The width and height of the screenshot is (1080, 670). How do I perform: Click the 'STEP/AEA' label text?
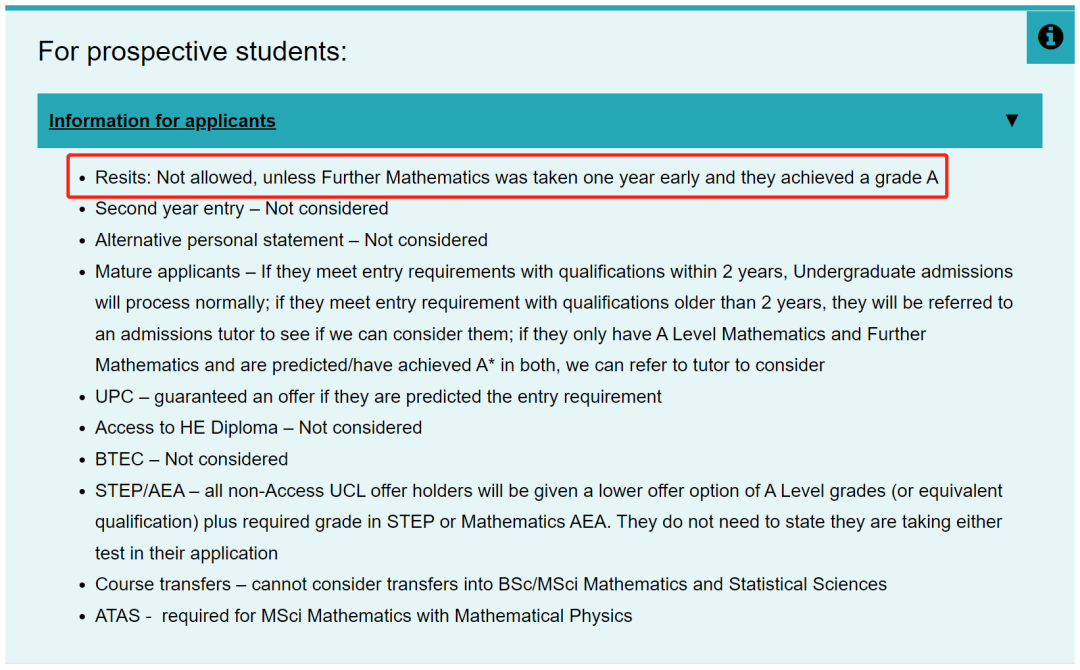(140, 491)
